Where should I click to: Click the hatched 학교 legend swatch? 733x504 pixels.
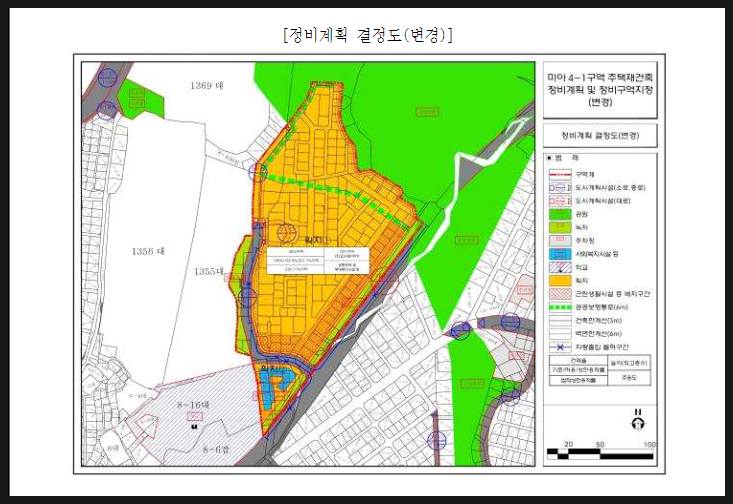pos(560,267)
